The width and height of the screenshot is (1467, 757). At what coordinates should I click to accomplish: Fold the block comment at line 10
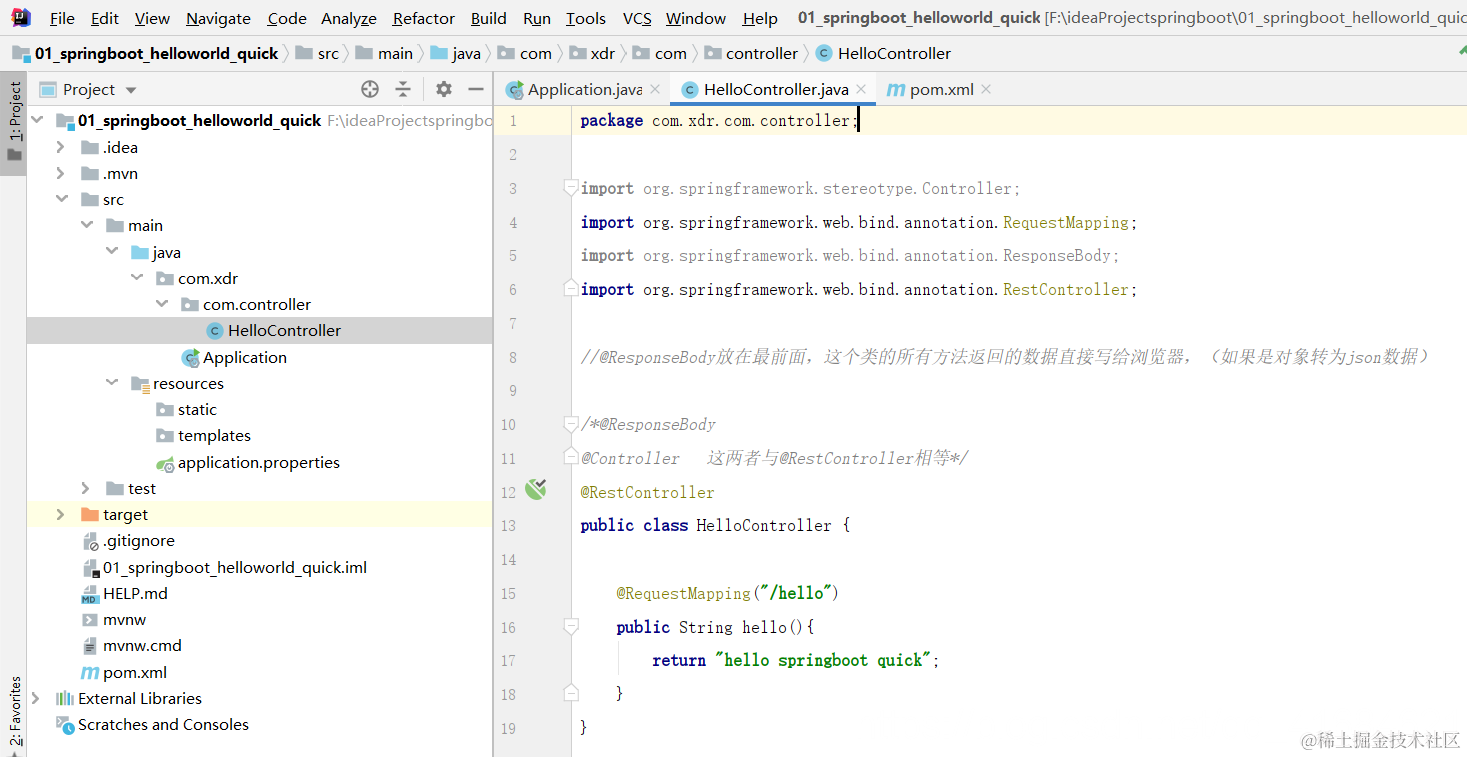(571, 423)
